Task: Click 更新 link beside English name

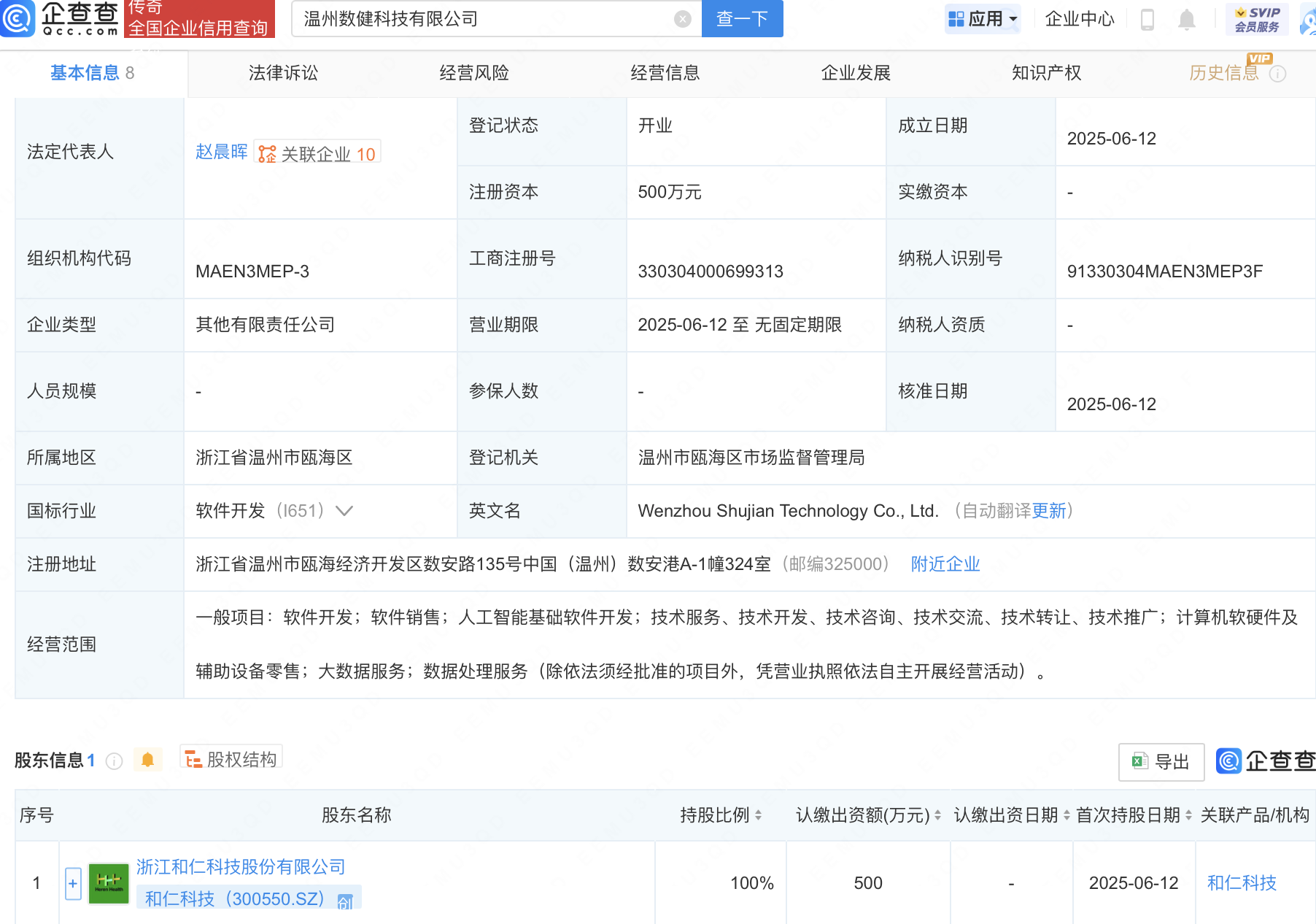Action: (1049, 511)
